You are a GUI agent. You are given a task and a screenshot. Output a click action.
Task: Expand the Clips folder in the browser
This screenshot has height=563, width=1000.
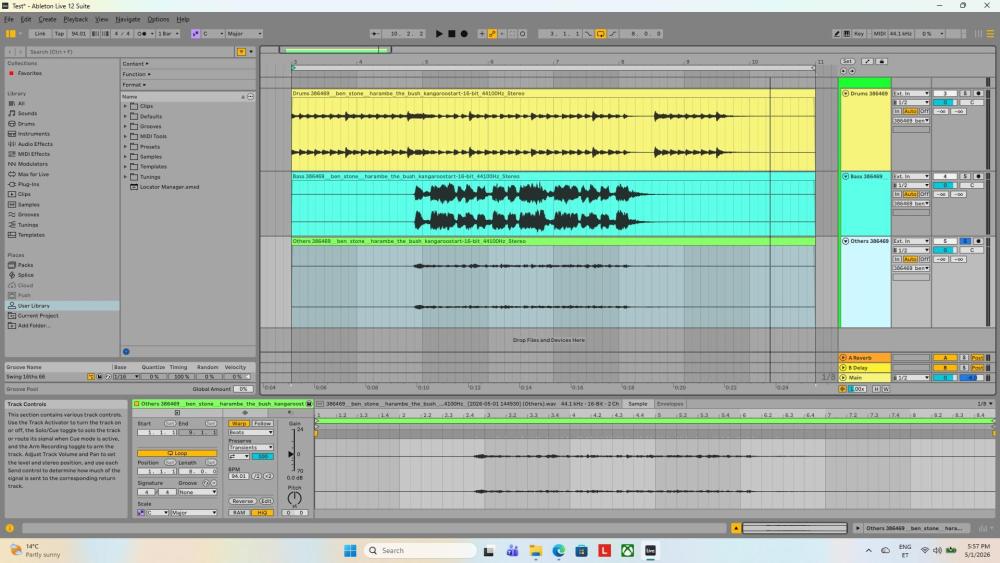[126, 106]
